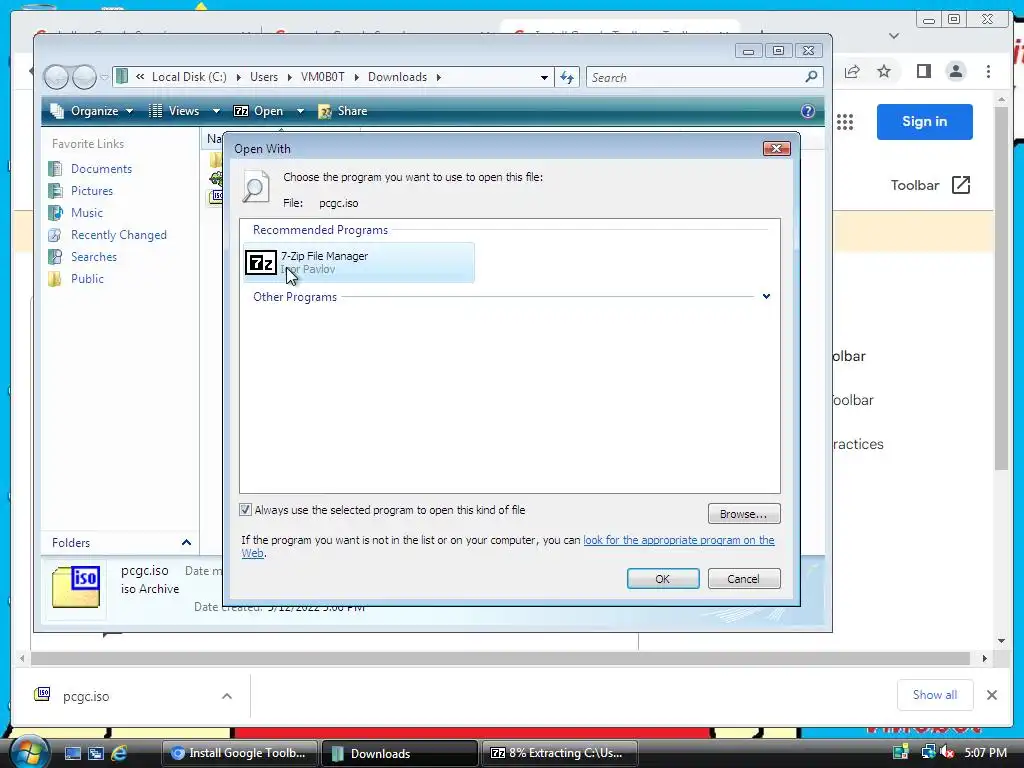This screenshot has height=768, width=1024.
Task: Go forward in Explorer
Action: pyautogui.click(x=84, y=77)
